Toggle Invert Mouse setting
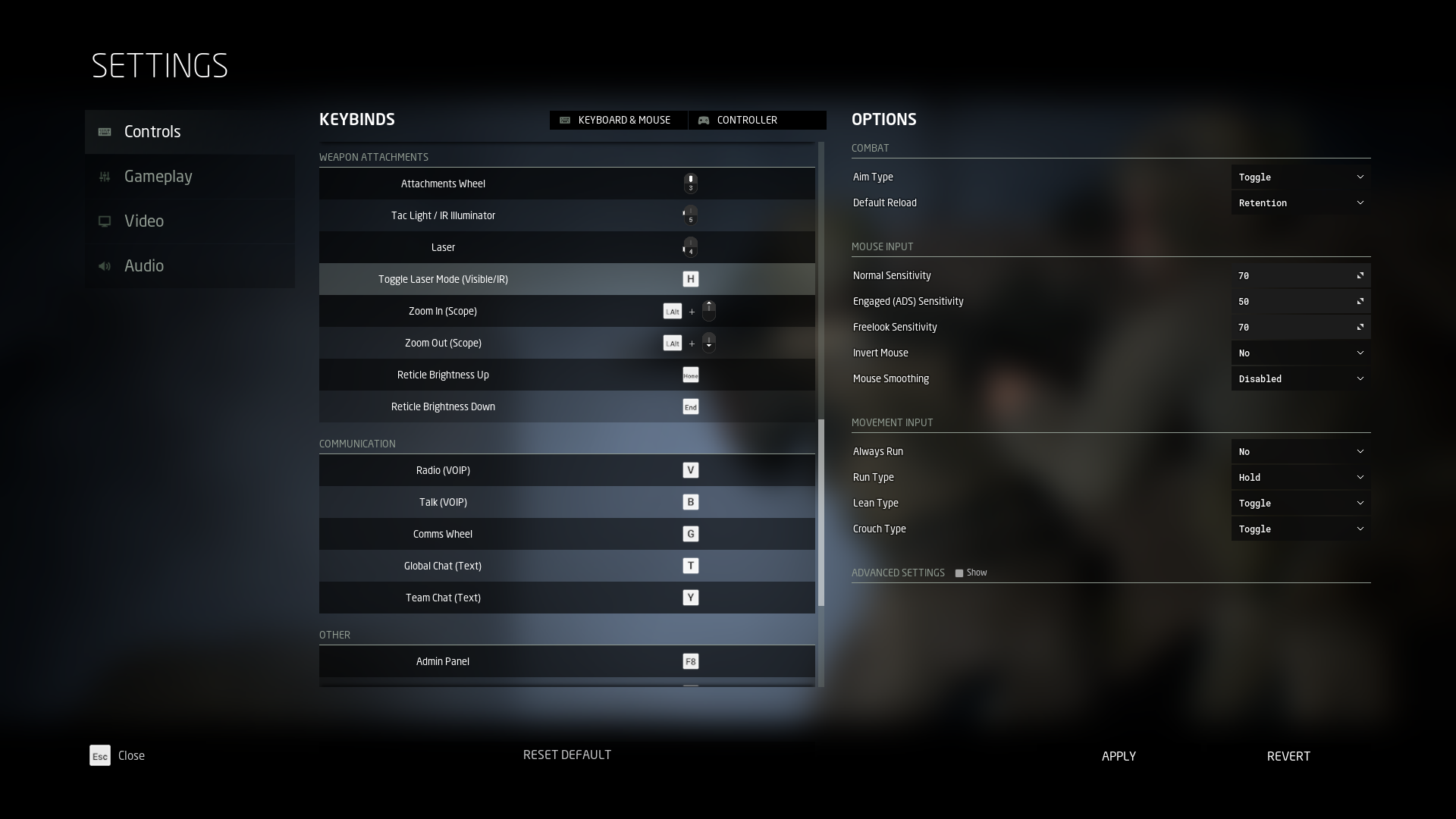The width and height of the screenshot is (1456, 819). [1300, 352]
